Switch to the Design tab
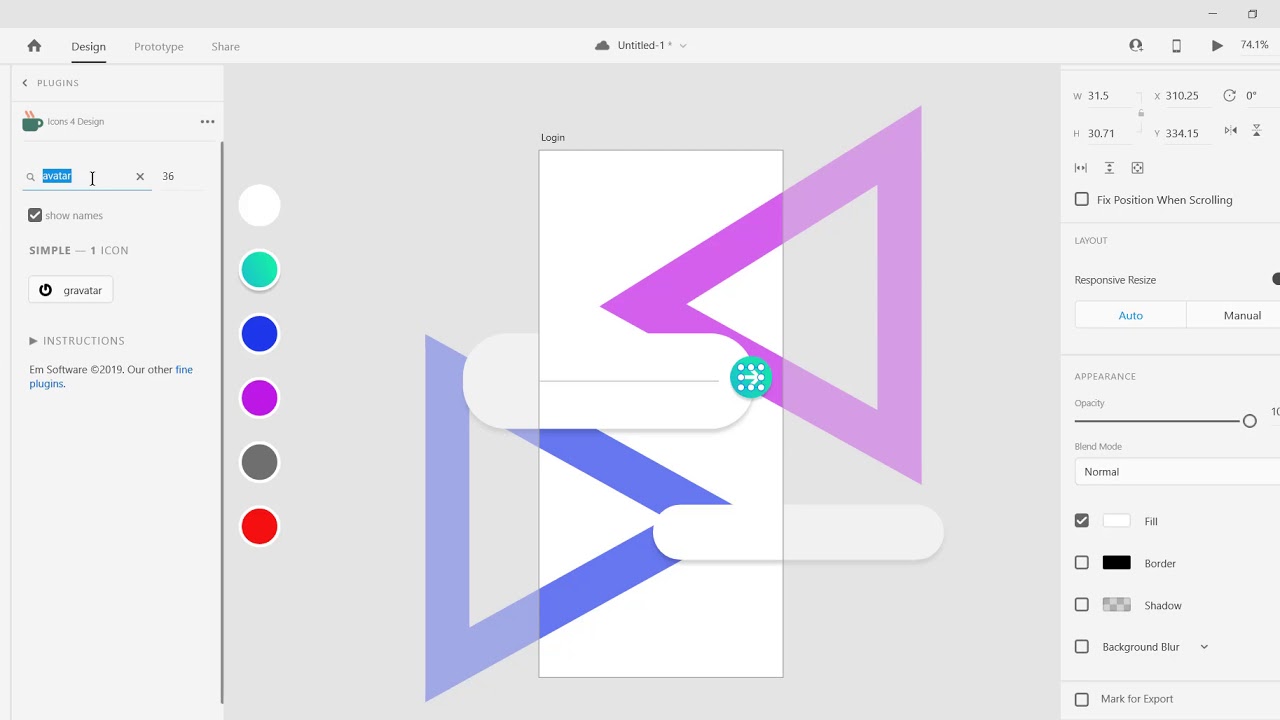 point(88,47)
